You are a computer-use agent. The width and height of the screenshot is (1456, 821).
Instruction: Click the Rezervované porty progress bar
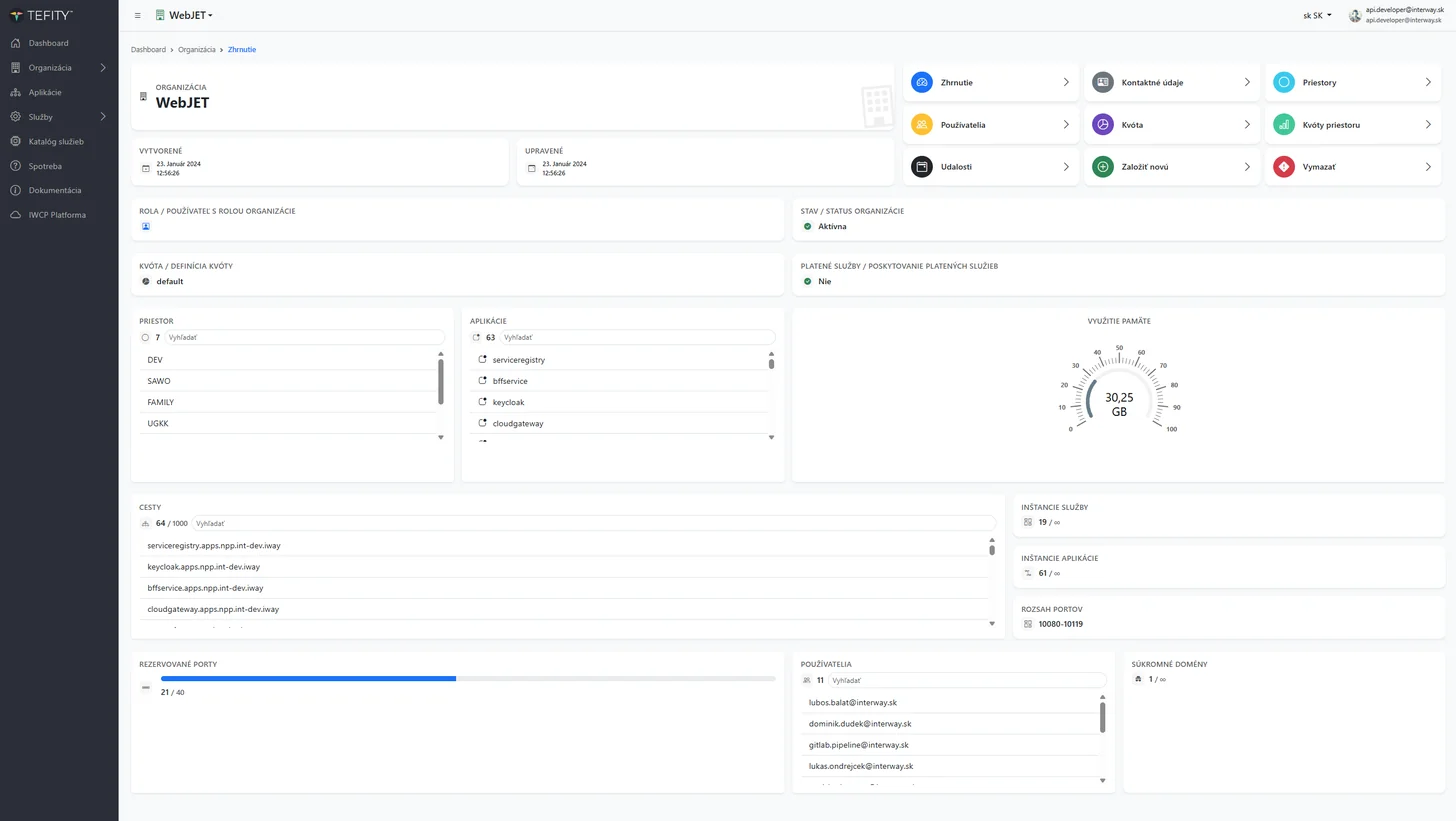(x=468, y=679)
